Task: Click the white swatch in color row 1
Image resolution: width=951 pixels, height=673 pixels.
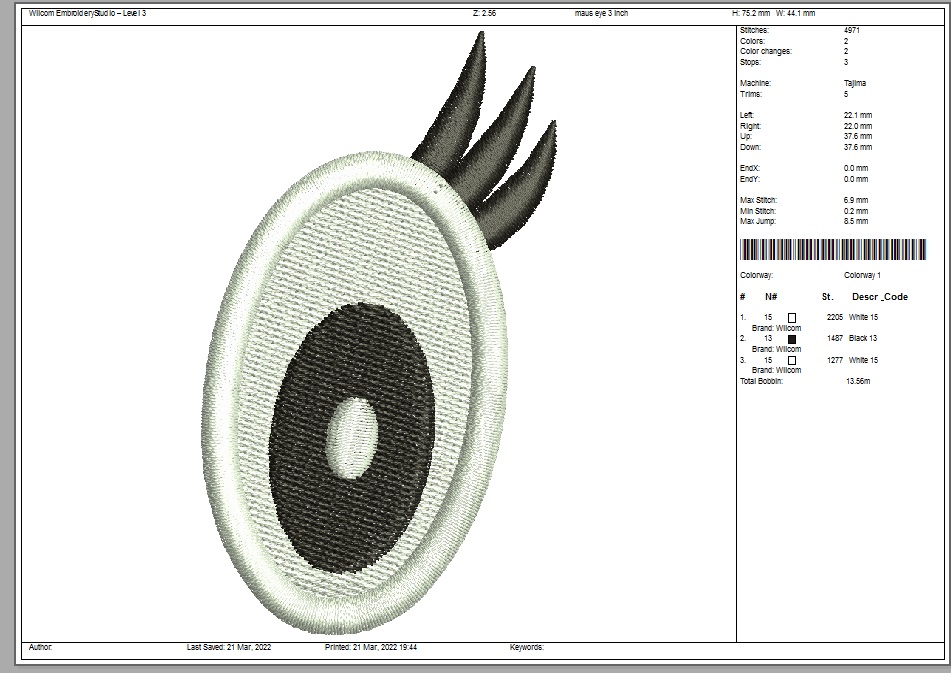Action: (792, 317)
